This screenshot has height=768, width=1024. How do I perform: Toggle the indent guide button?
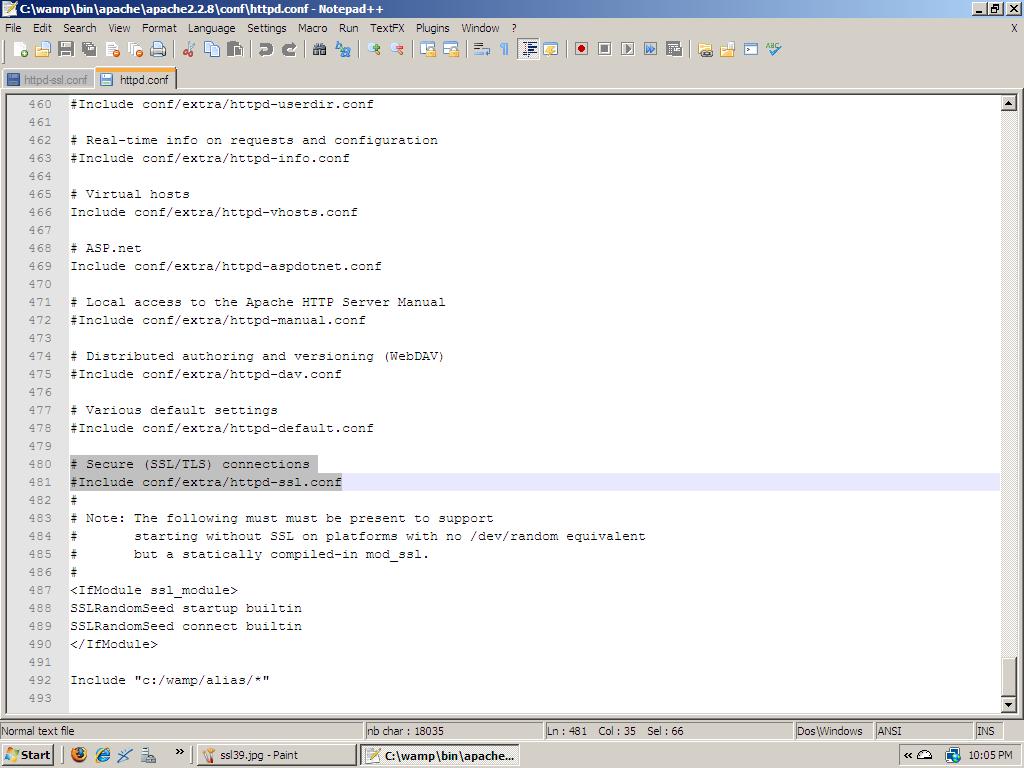(528, 49)
